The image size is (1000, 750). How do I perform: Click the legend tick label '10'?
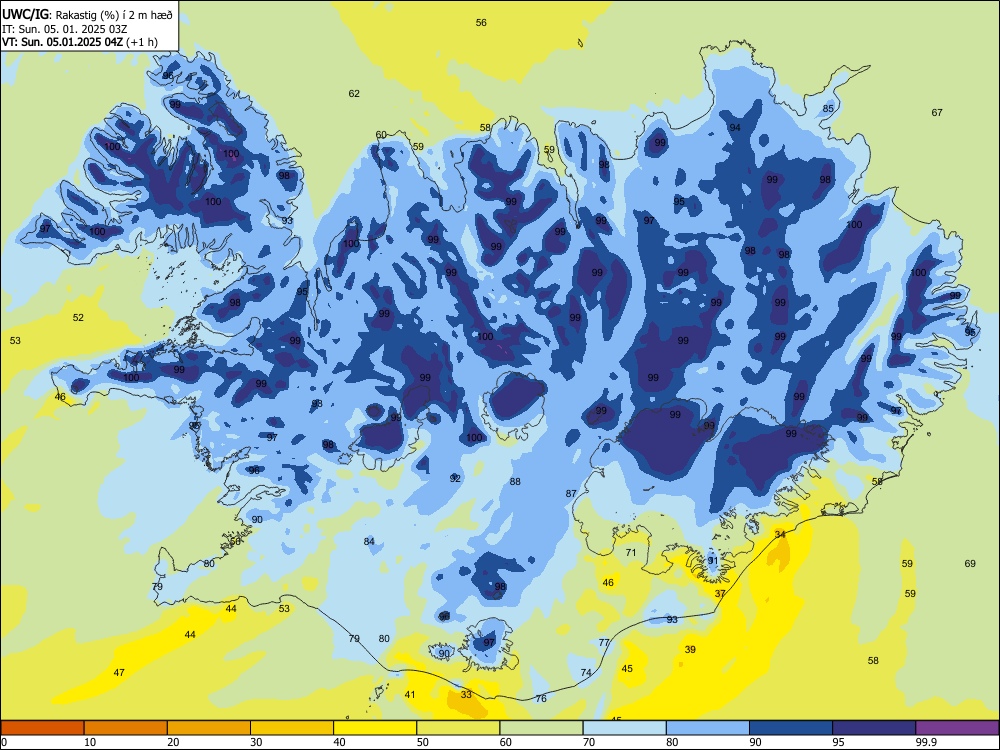90,742
